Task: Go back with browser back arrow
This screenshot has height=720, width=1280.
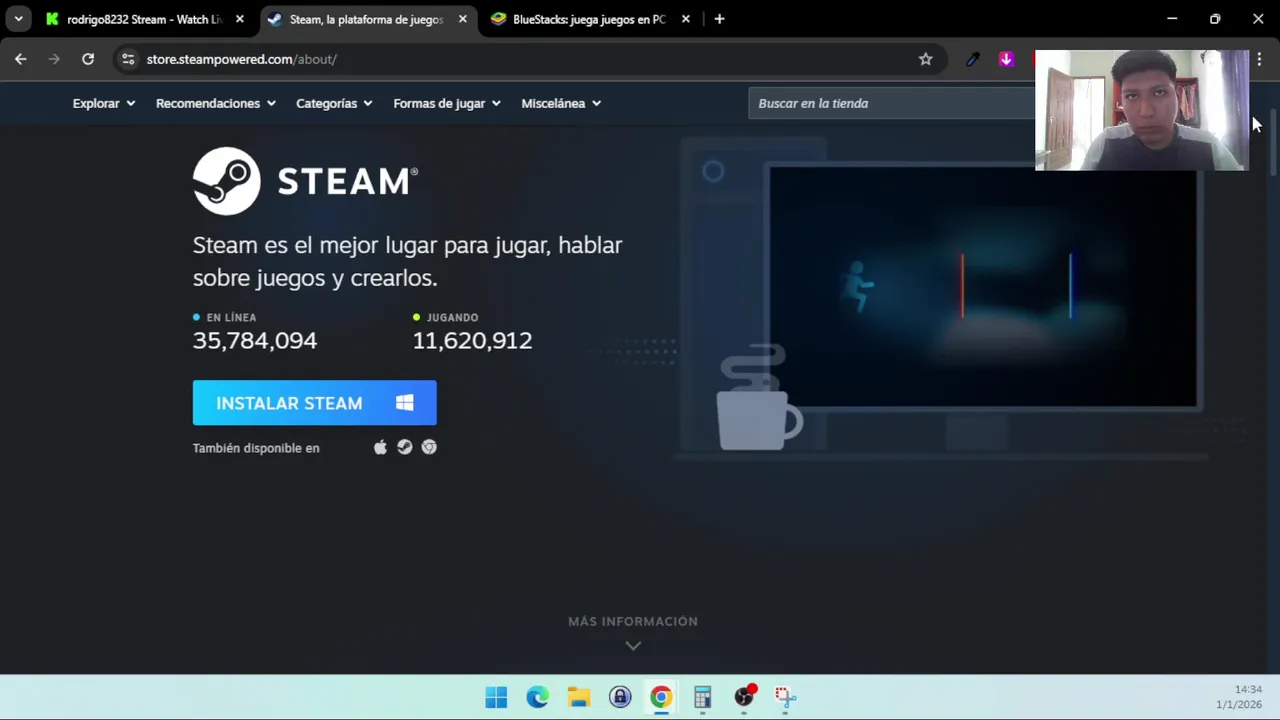Action: (x=20, y=59)
